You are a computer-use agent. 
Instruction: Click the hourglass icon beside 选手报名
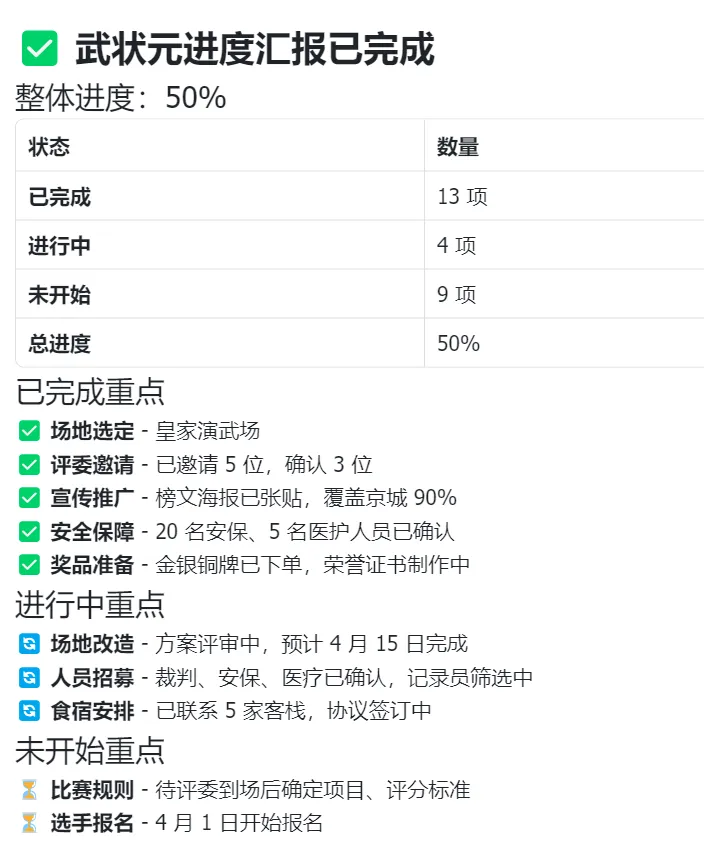point(29,823)
